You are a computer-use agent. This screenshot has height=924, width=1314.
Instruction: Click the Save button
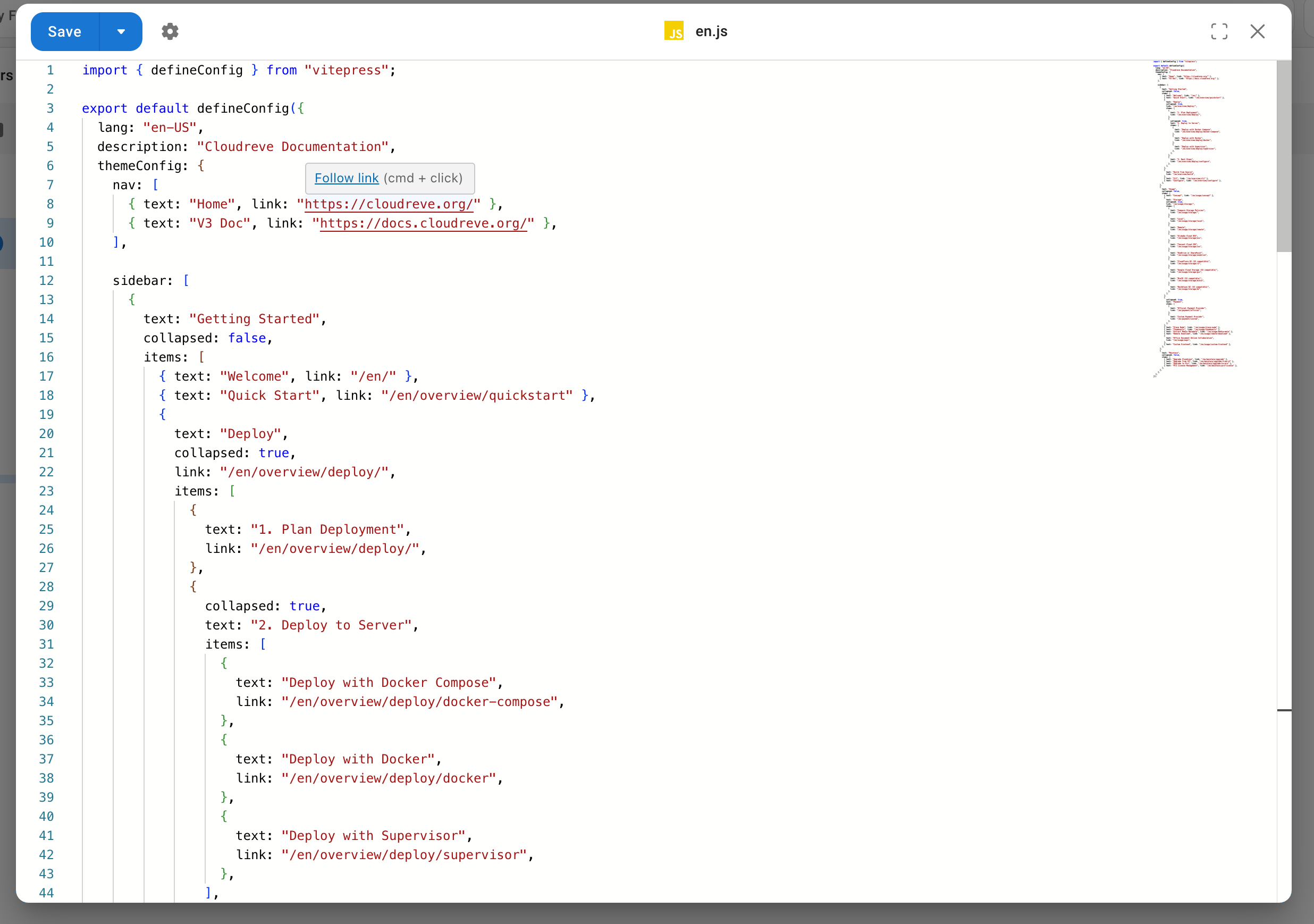pyautogui.click(x=64, y=31)
